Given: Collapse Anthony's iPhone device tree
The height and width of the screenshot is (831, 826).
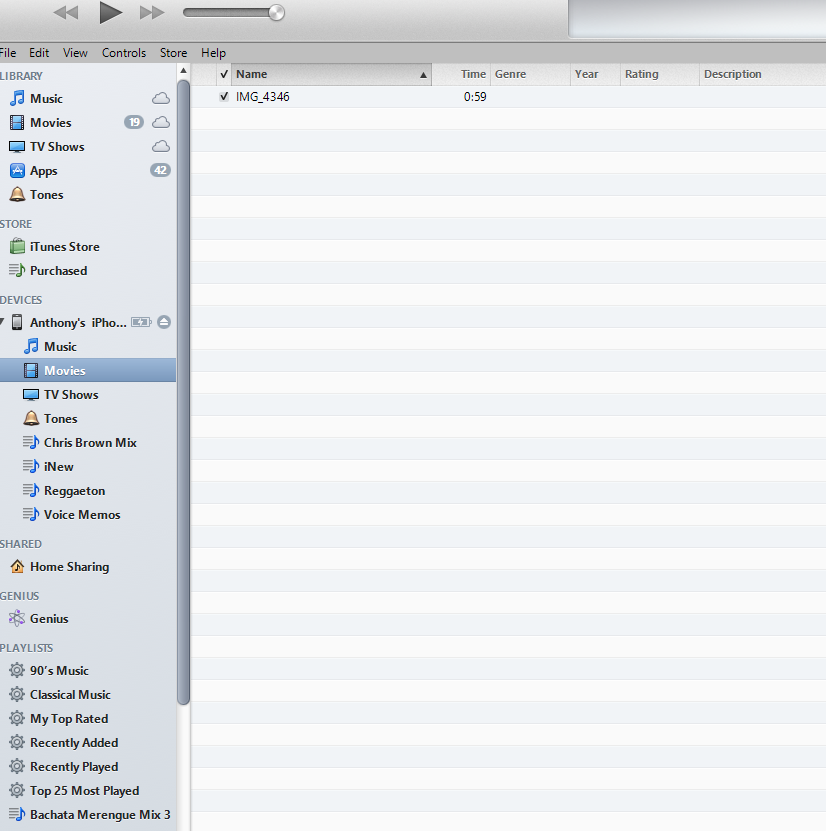Looking at the screenshot, I should click(2, 321).
